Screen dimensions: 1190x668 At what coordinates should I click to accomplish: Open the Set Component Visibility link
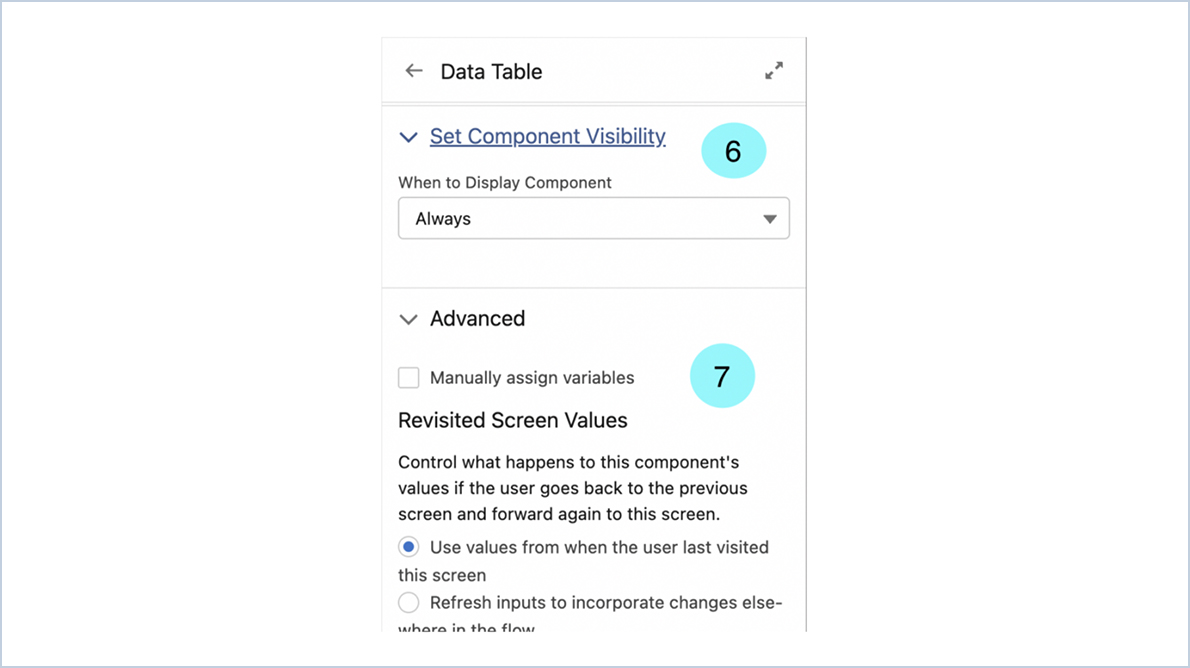547,136
